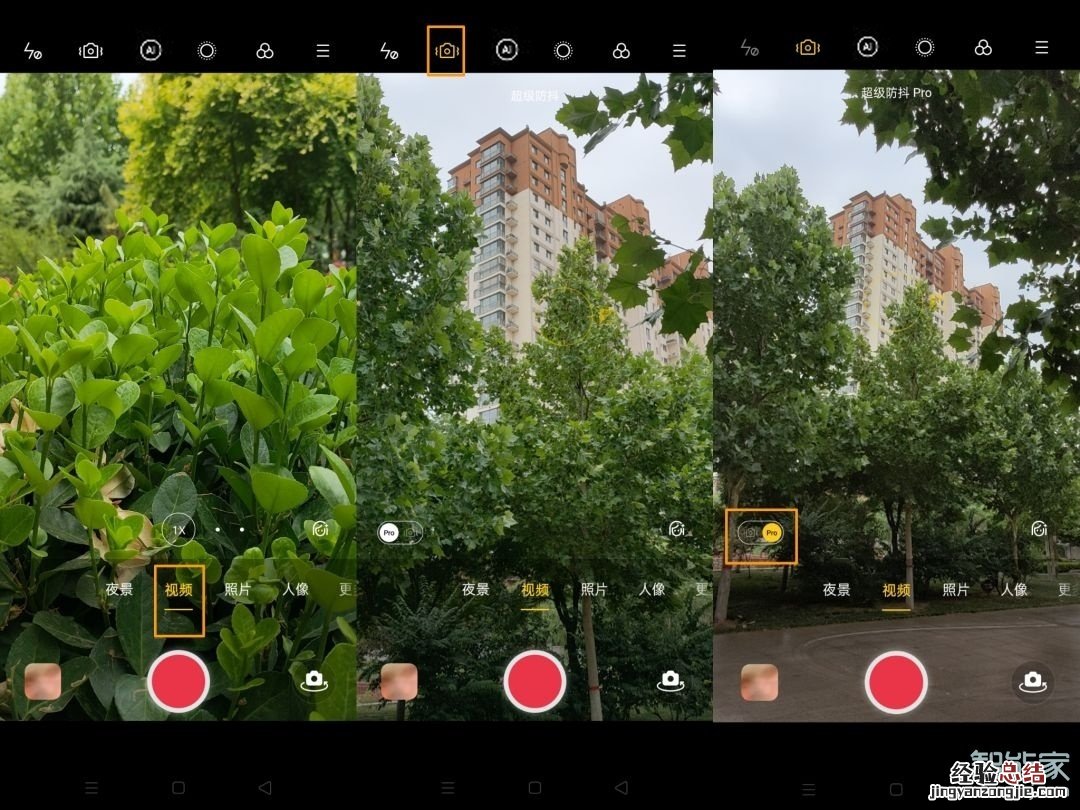The height and width of the screenshot is (810, 1080).
Task: Flip camera in left screen
Action: click(x=314, y=681)
